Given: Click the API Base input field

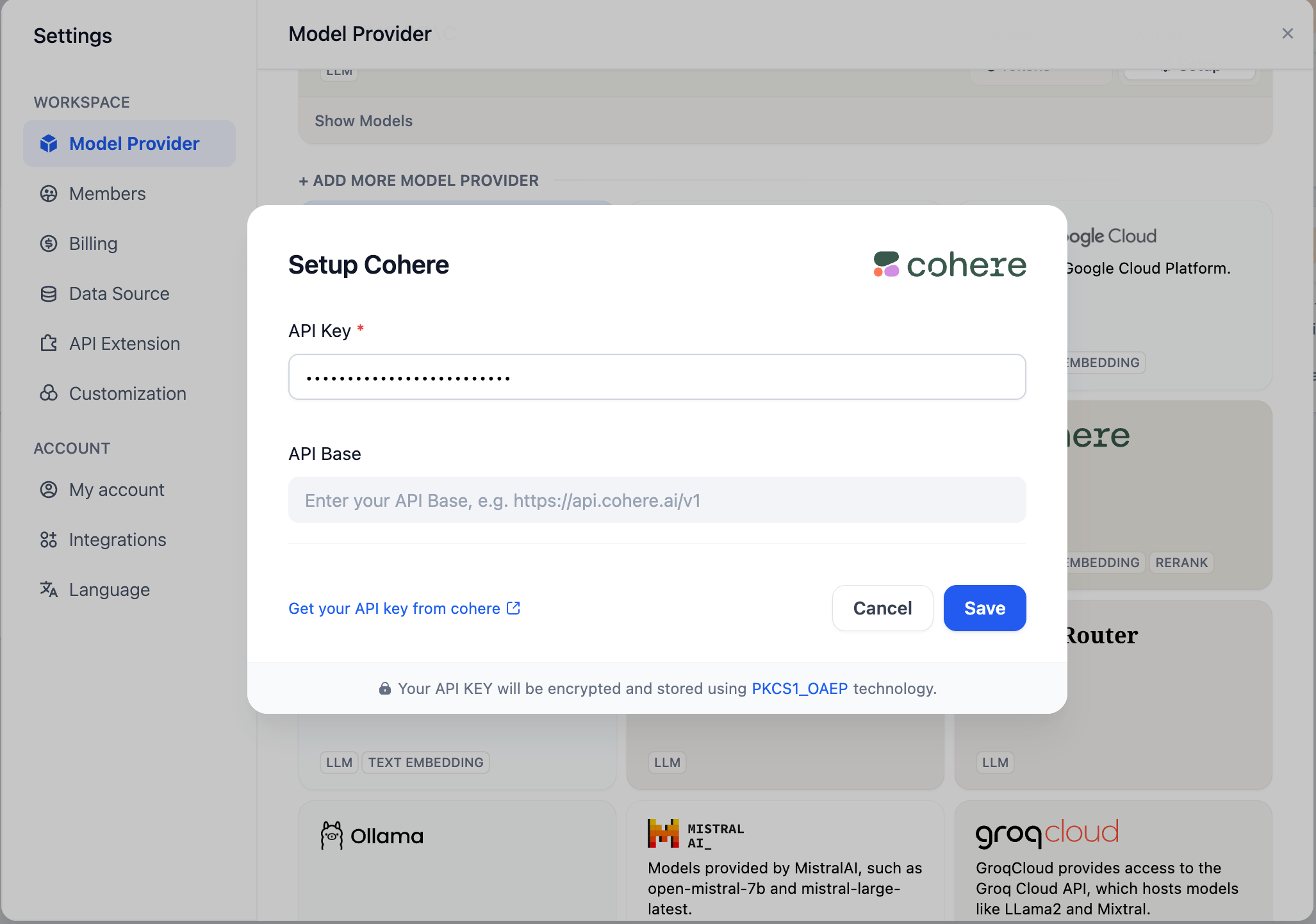Looking at the screenshot, I should click(657, 500).
